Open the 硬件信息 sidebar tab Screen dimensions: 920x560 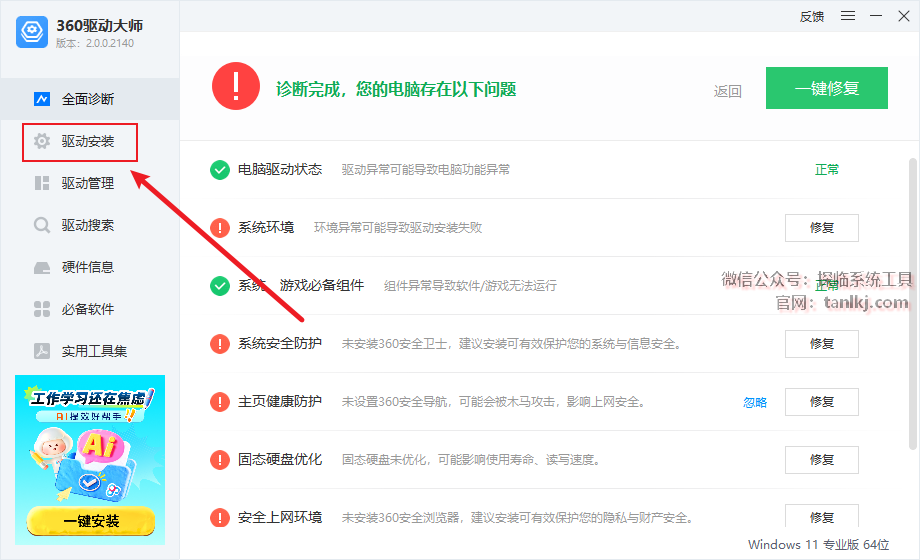pos(90,267)
